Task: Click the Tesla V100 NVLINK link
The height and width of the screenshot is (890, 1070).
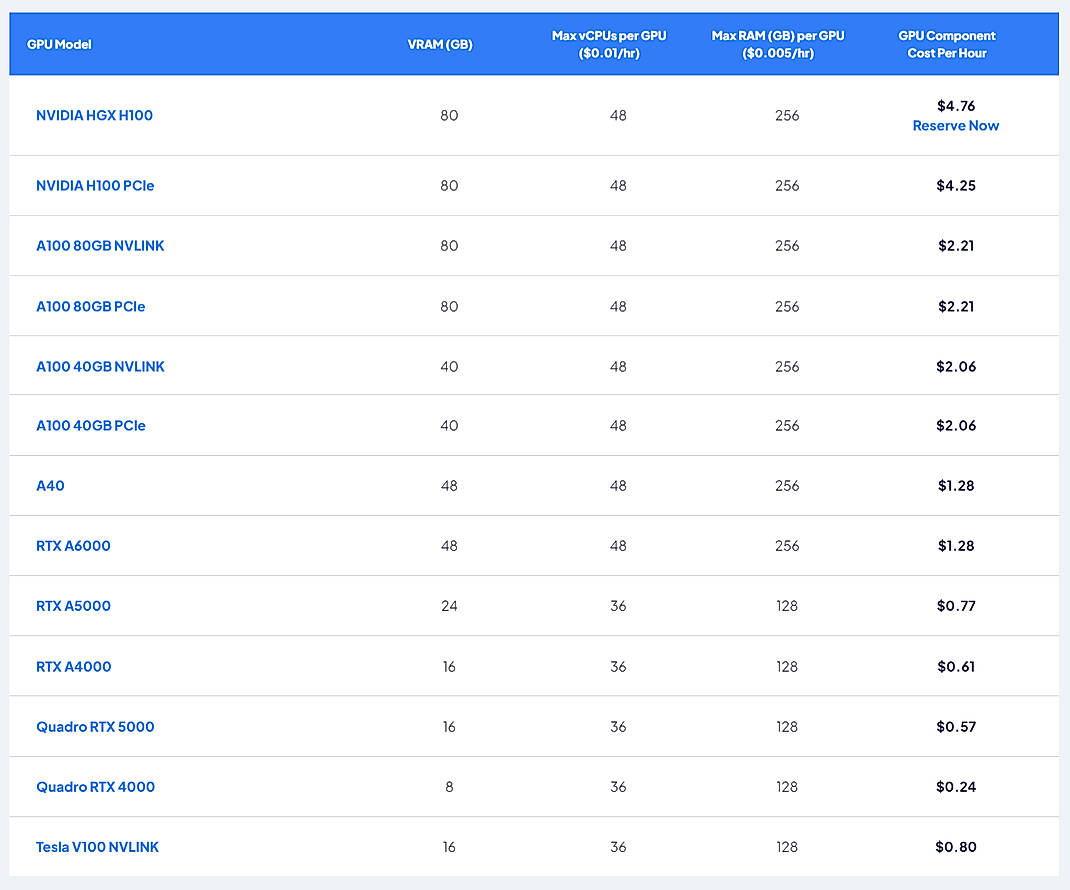Action: tap(97, 847)
